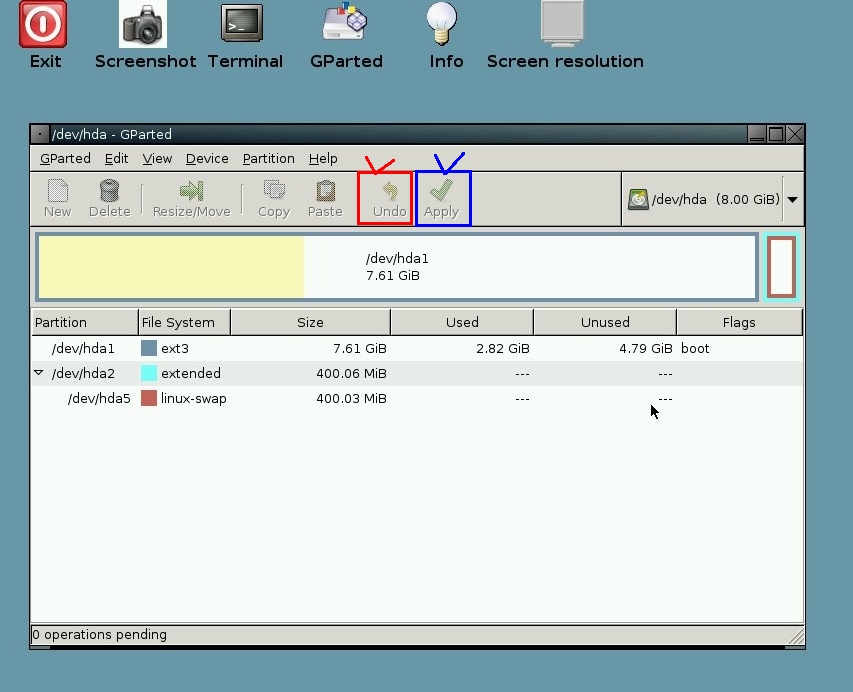The width and height of the screenshot is (853, 692).
Task: Open the Device menu
Action: point(207,158)
